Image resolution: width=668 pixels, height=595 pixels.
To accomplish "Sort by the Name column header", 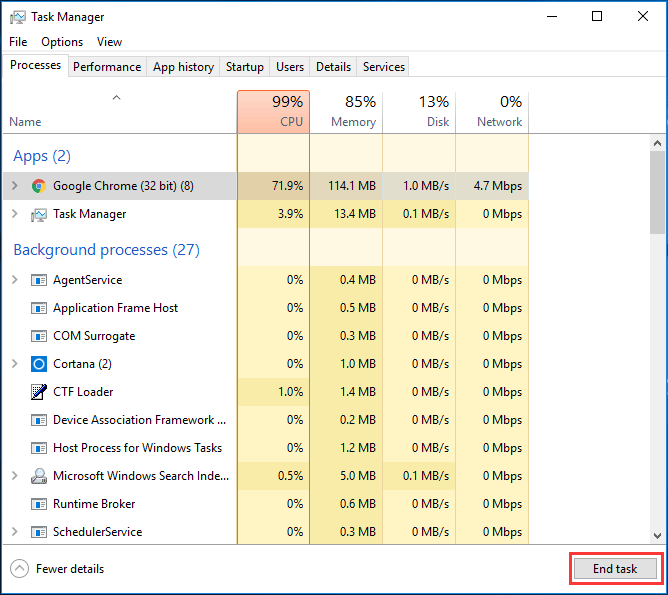I will tap(119, 112).
